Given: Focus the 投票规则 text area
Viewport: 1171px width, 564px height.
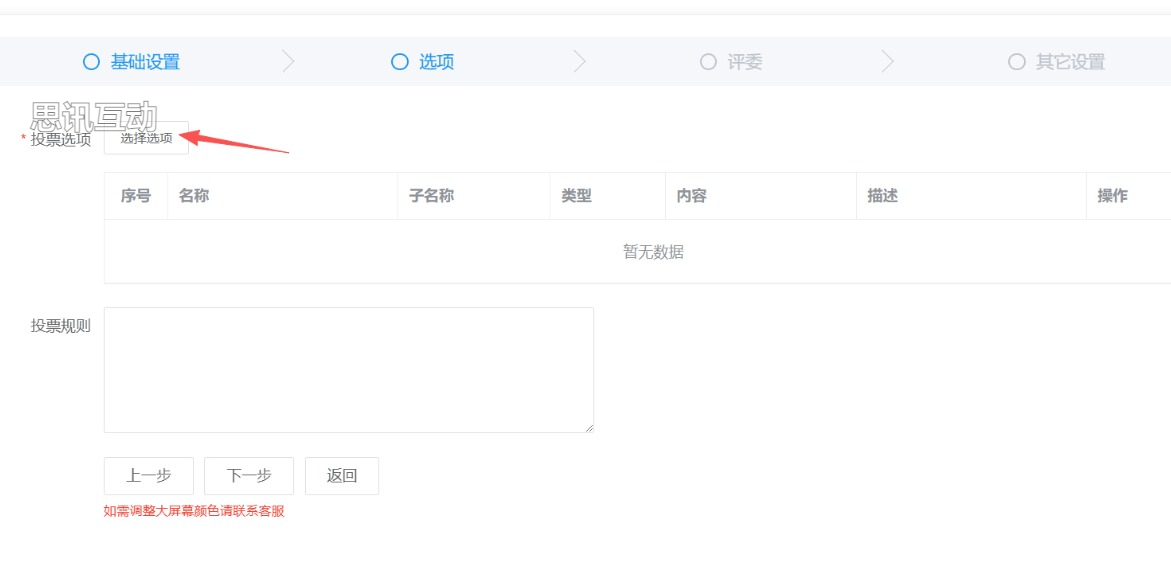Looking at the screenshot, I should [348, 369].
